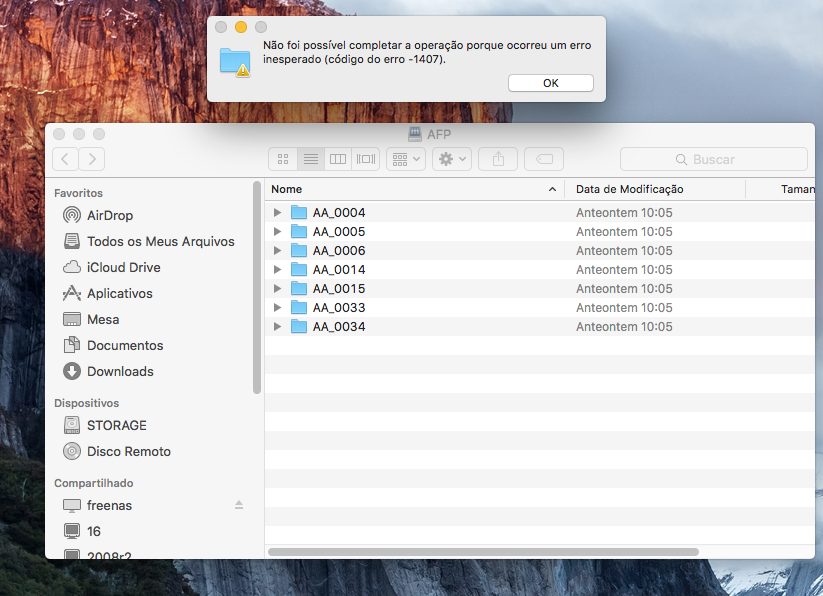Open AirDrop in the sidebar

(x=109, y=215)
